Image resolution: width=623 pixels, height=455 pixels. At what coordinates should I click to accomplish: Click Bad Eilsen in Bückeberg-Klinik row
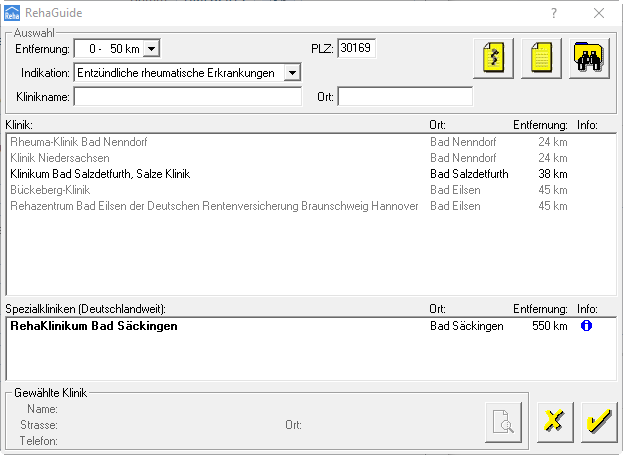pyautogui.click(x=455, y=190)
